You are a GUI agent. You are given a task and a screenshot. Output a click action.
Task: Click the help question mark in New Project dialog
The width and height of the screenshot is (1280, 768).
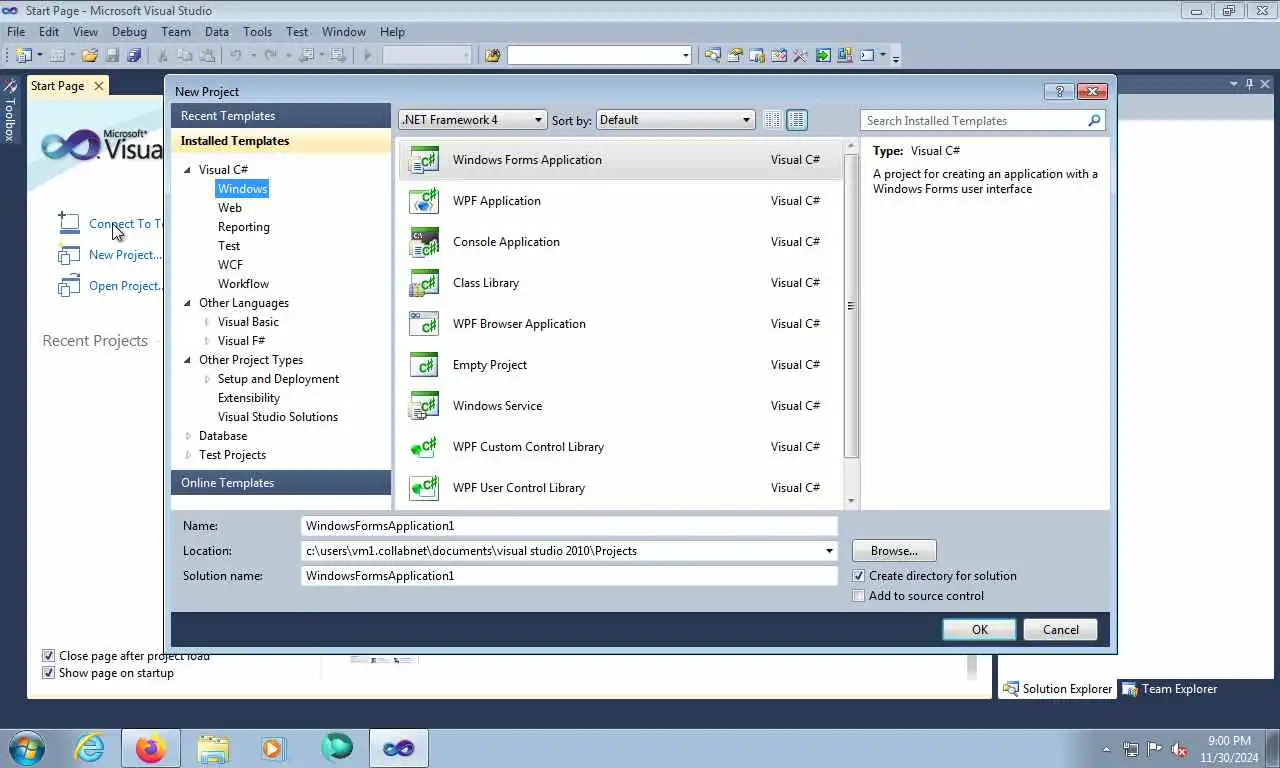tap(1059, 91)
